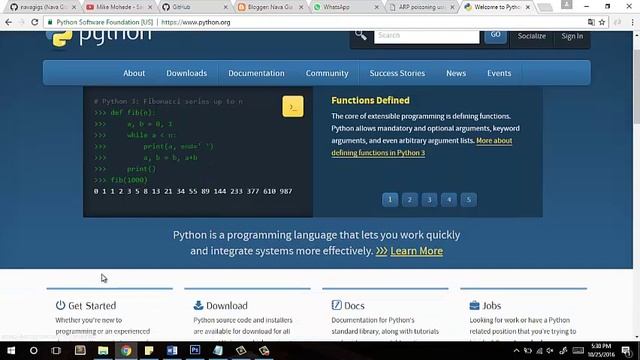Viewport: 640px width, 360px height.
Task: Switch to the Mike Mohede YouTube tab
Action: pyautogui.click(x=119, y=7)
